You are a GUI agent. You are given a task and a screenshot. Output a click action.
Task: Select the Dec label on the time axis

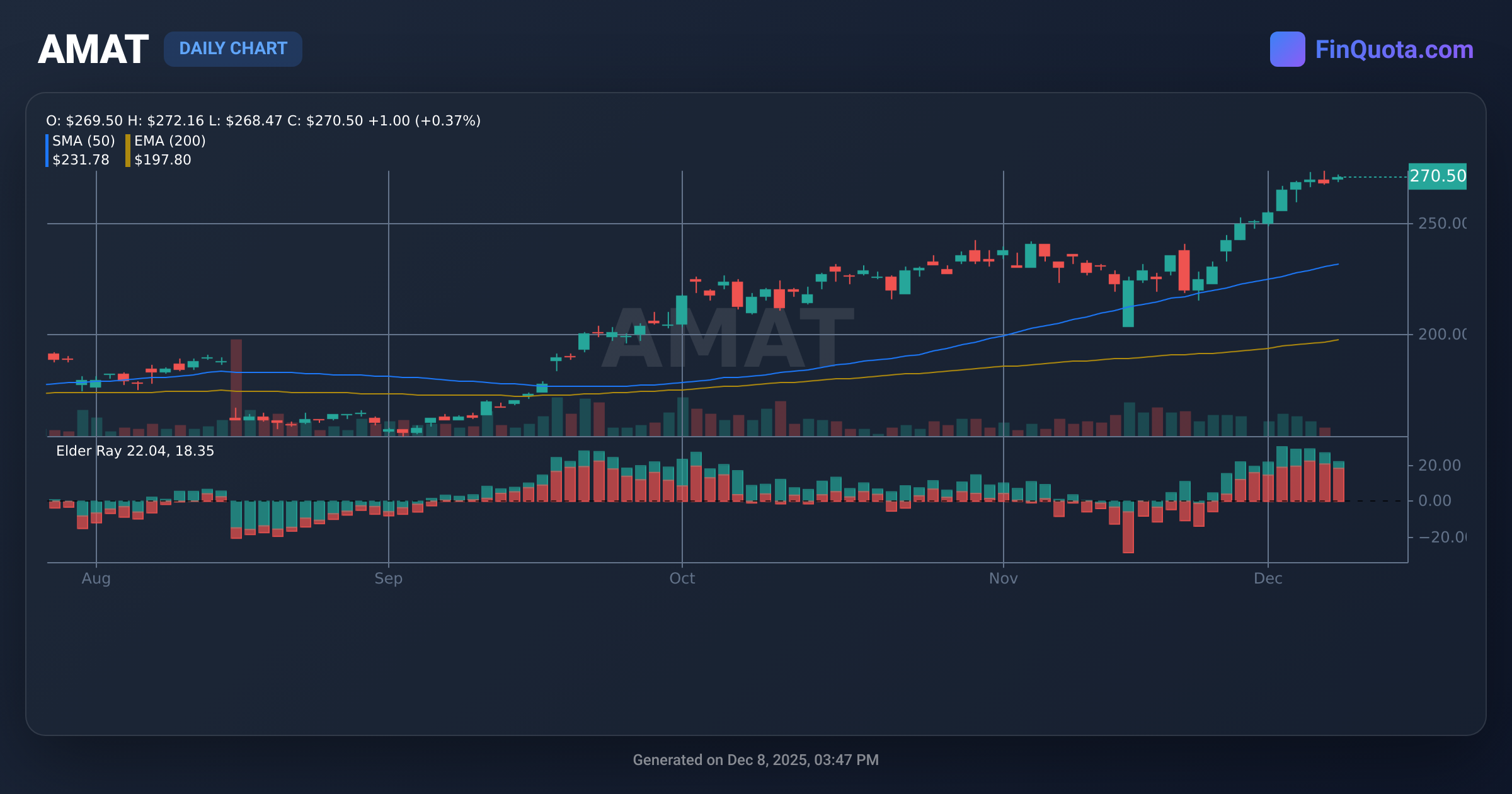click(x=1269, y=578)
